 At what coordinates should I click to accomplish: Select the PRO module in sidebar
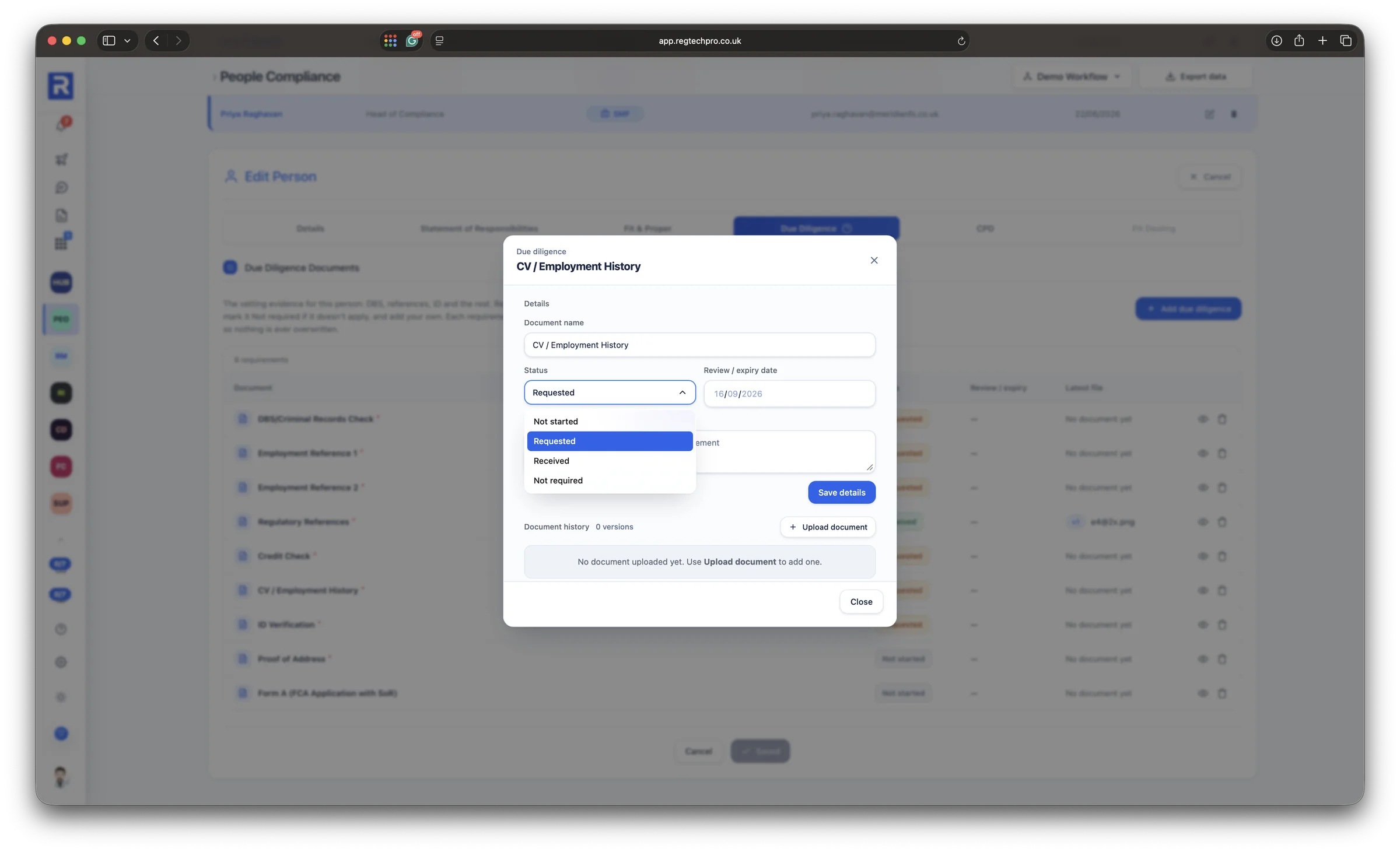[x=61, y=319]
